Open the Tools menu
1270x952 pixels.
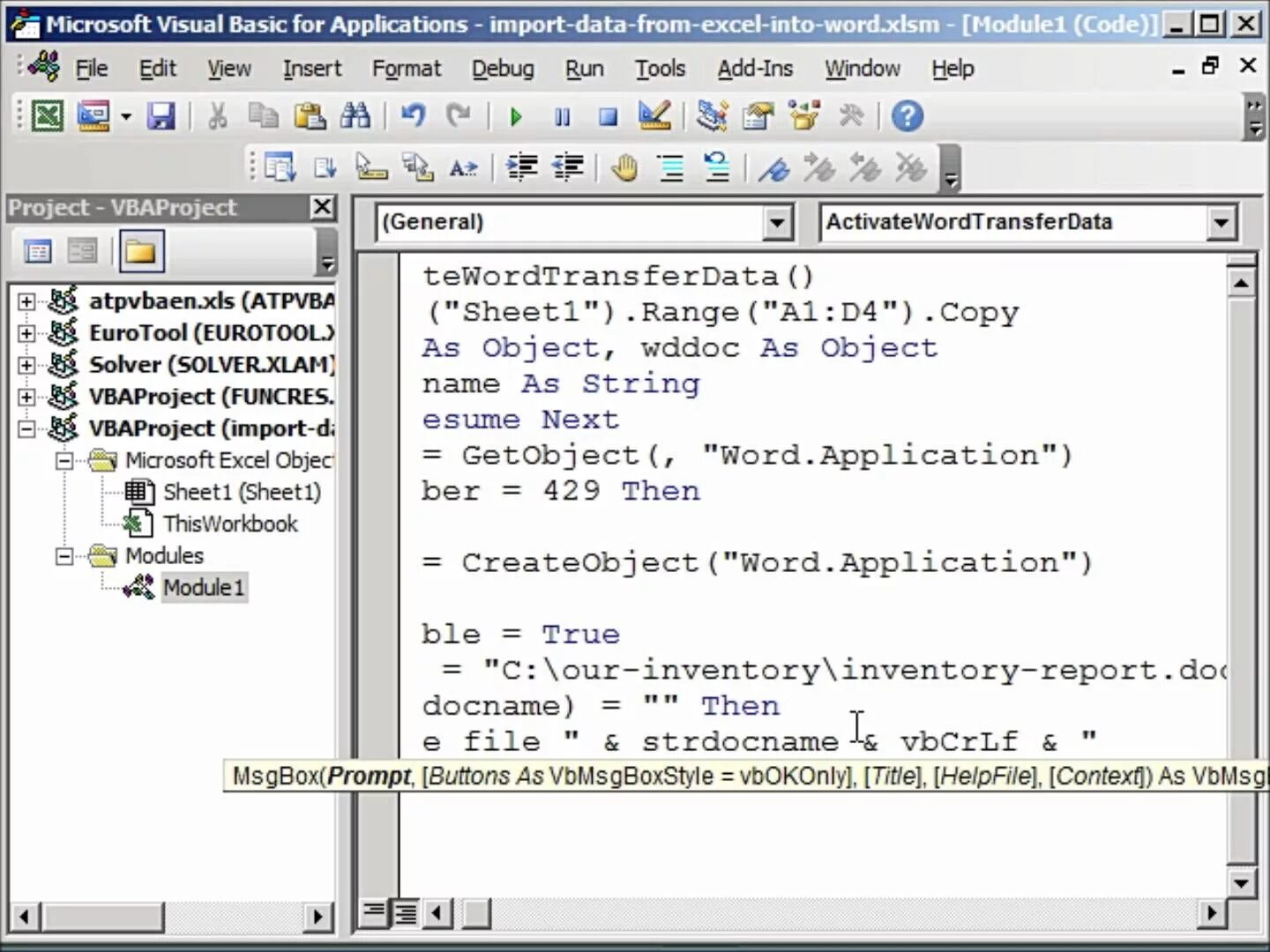pyautogui.click(x=660, y=68)
